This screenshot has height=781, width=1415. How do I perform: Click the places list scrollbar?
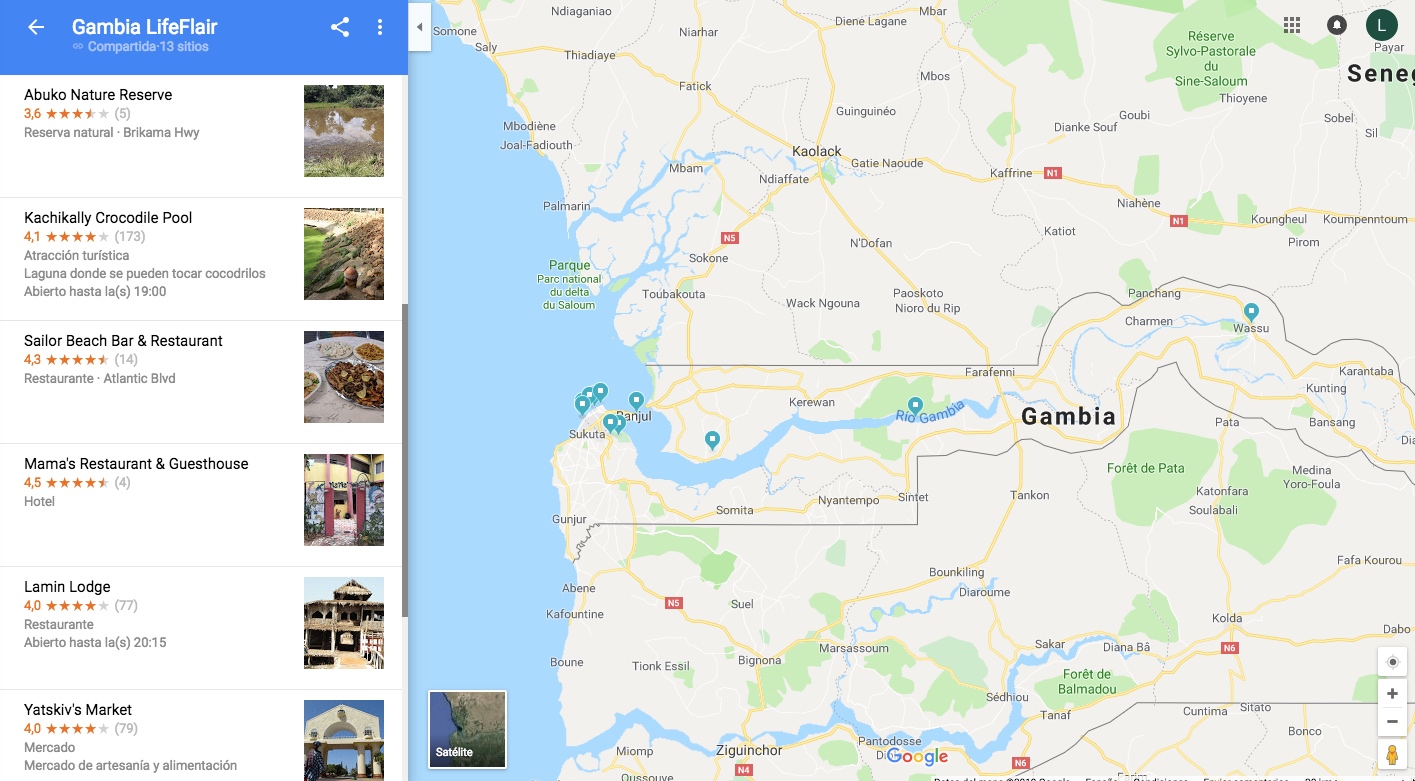(x=405, y=460)
